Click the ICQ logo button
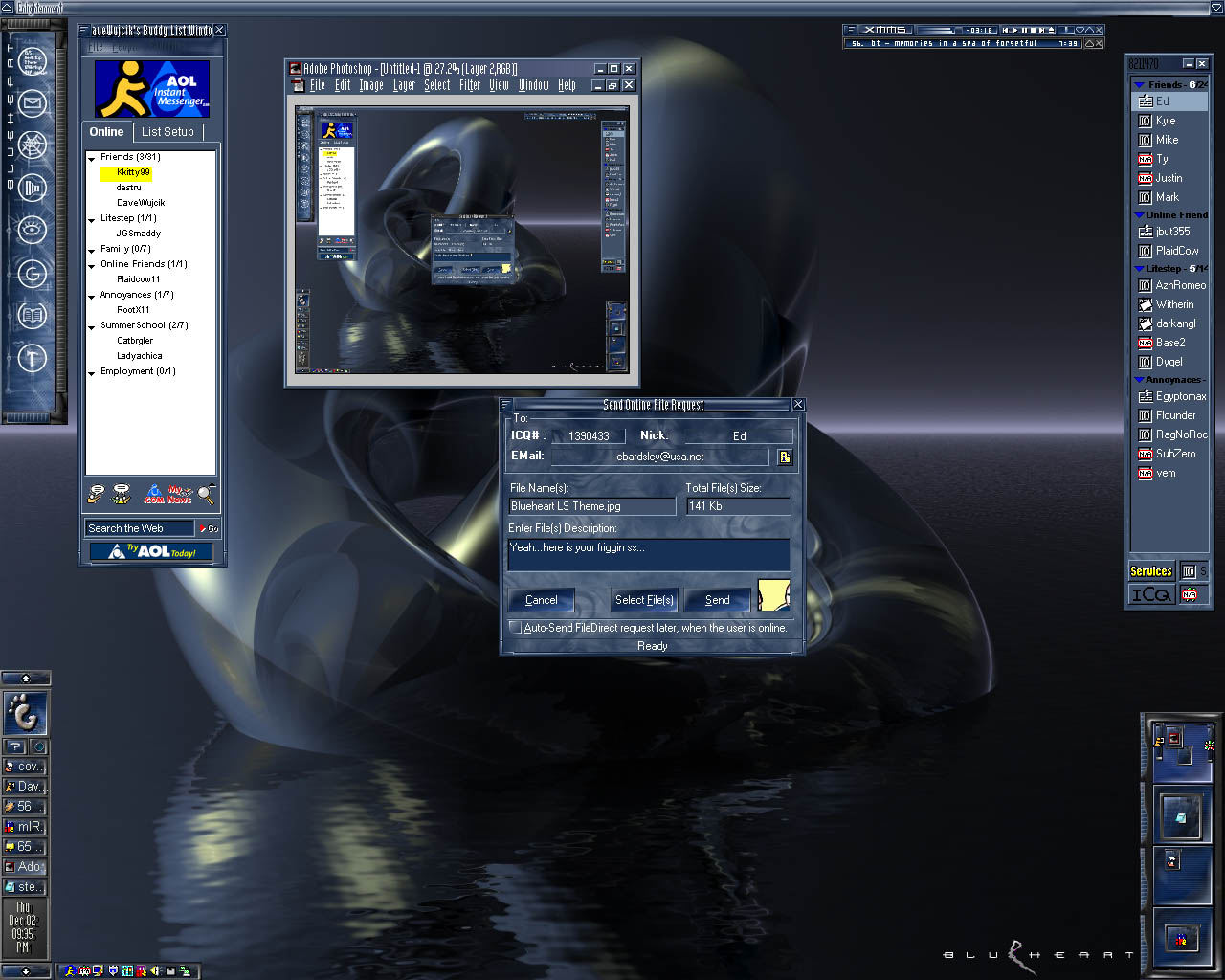The height and width of the screenshot is (980, 1225). click(x=1151, y=594)
